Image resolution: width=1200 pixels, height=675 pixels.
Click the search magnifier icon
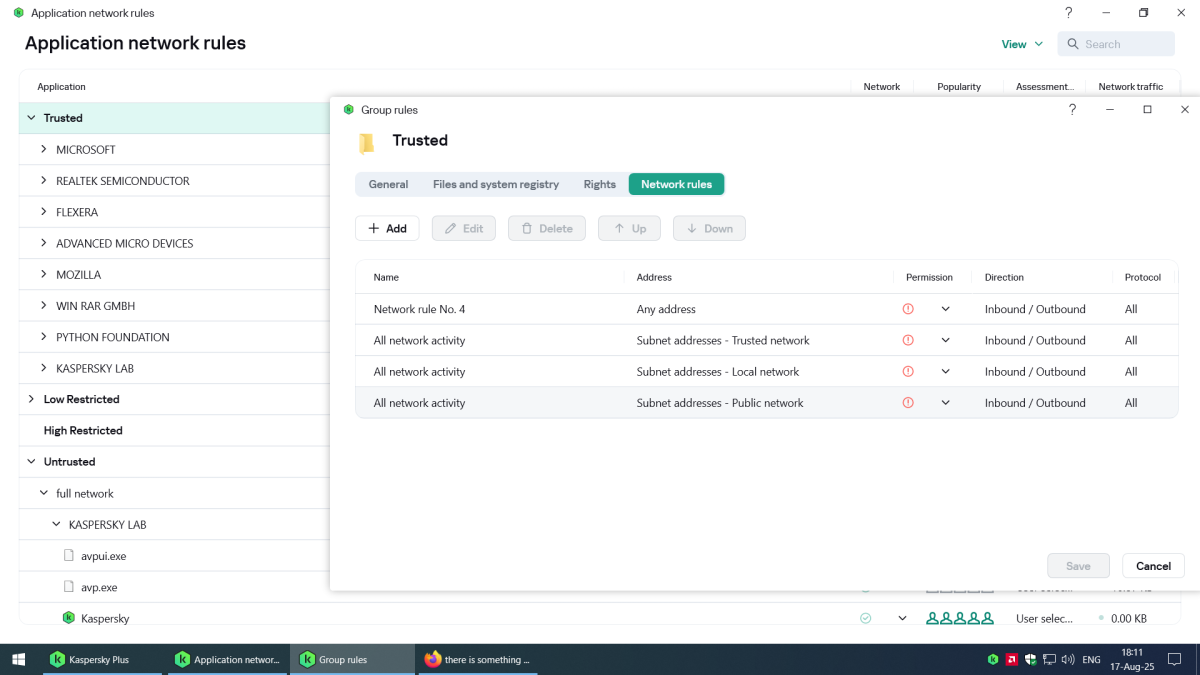pos(1073,44)
